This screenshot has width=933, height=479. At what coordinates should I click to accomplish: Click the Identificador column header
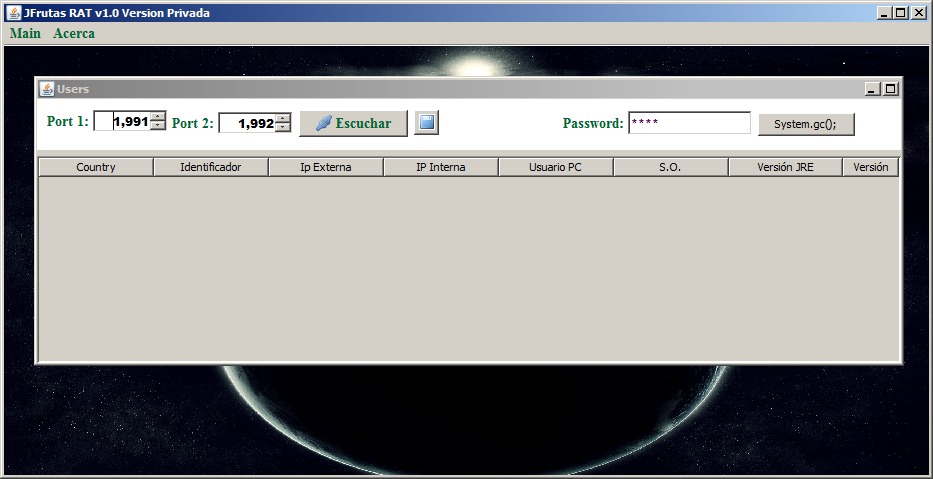(x=210, y=167)
